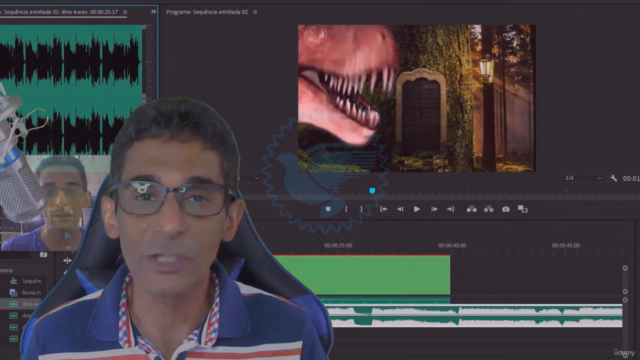Click the 00:00:45:00 mark on timeline ruler
Image resolution: width=640 pixels, height=360 pixels.
point(566,245)
